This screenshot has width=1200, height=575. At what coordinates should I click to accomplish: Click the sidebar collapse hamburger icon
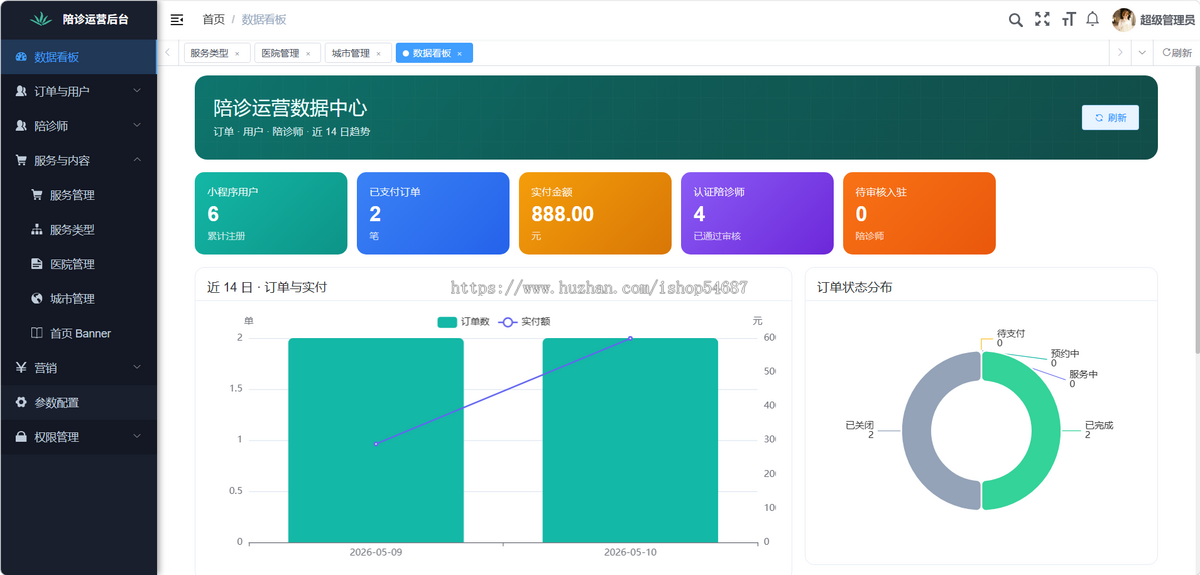pos(177,19)
